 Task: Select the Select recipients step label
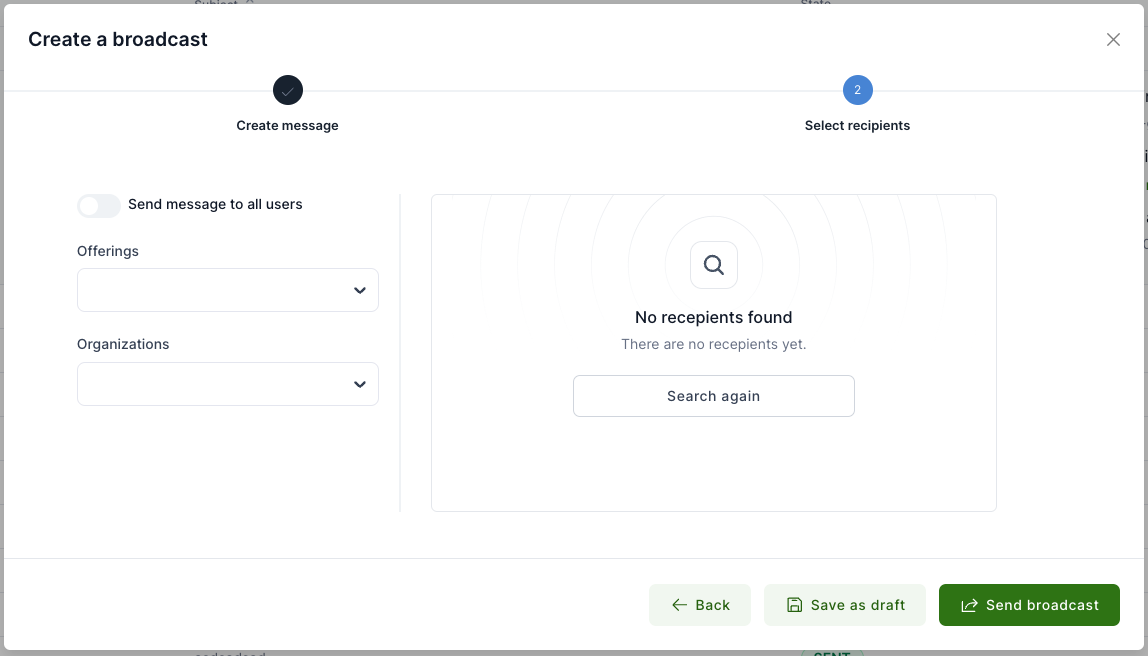coord(857,126)
